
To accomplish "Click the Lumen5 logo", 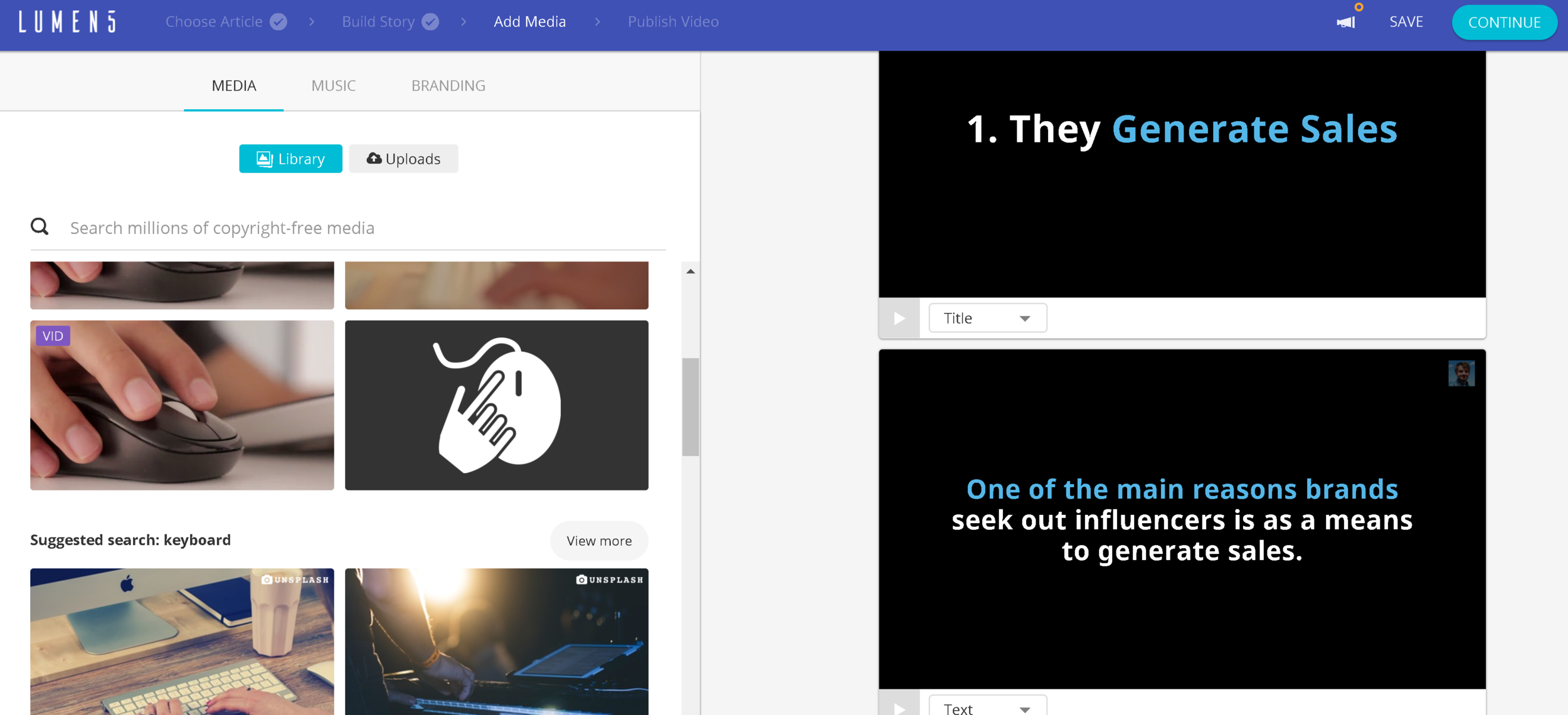I will [x=67, y=22].
